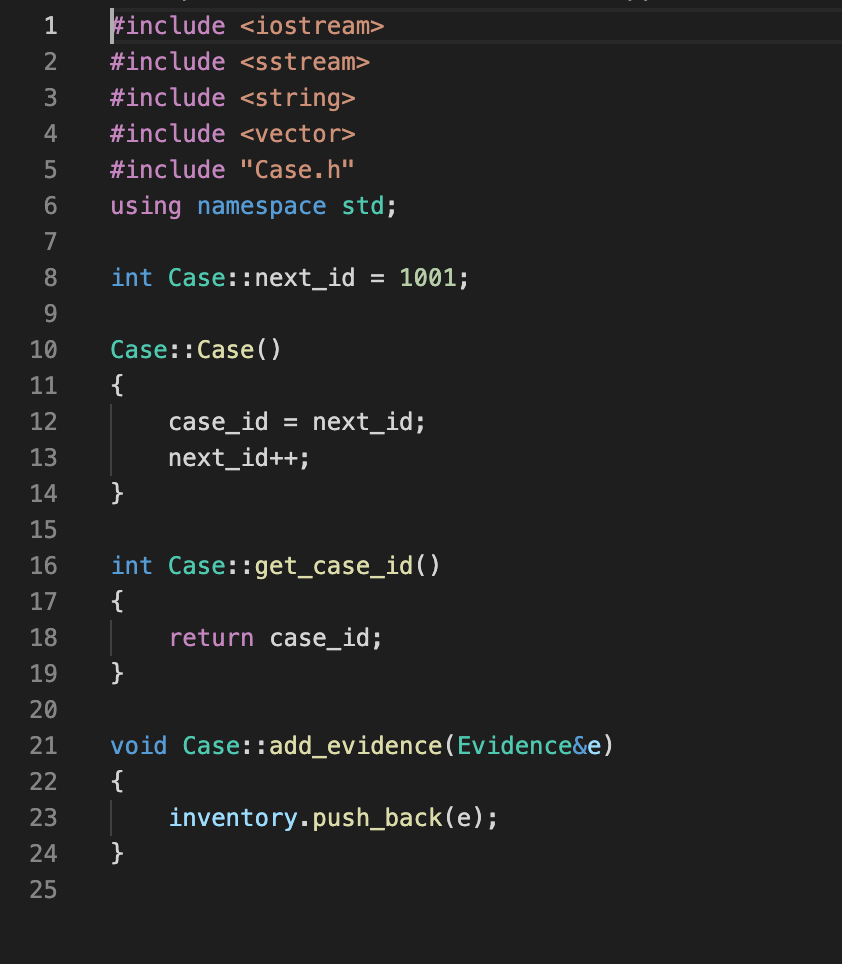Viewport: 842px width, 964px height.
Task: Click line number 8 in the gutter
Action: point(51,278)
